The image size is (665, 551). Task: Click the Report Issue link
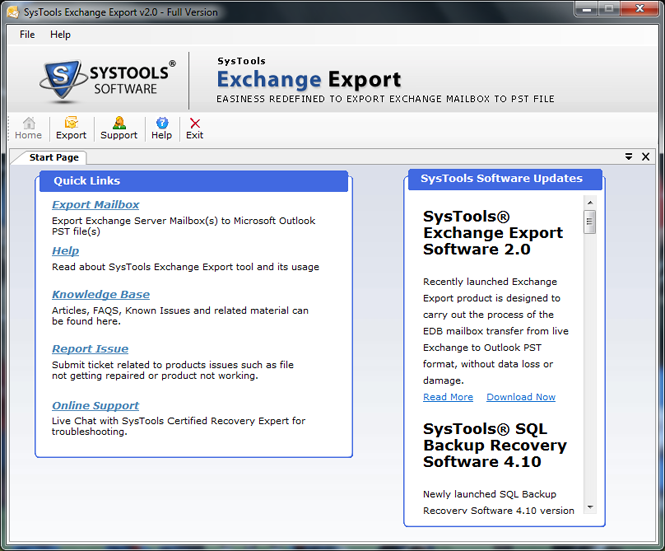90,349
